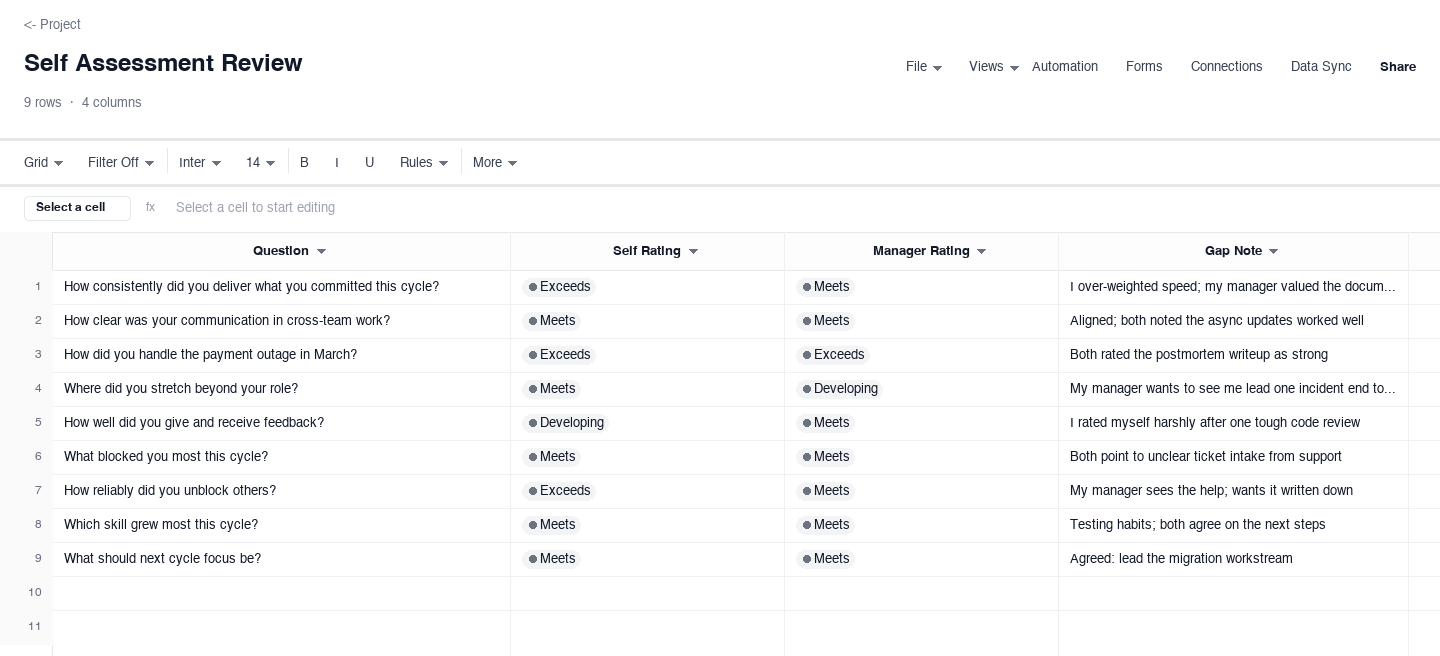Click Meets manager rating in row 9
Image resolution: width=1440 pixels, height=656 pixels.
pos(825,559)
